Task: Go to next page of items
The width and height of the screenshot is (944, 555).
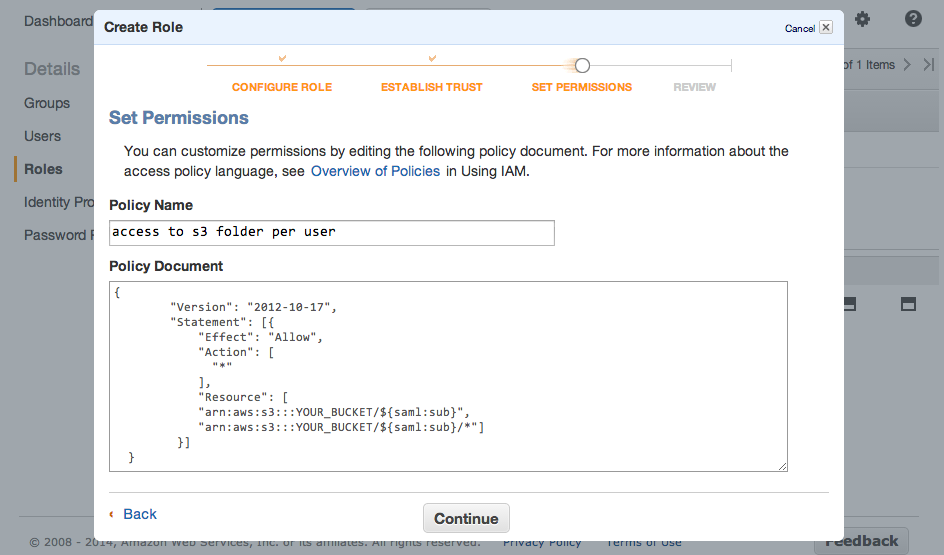Action: click(907, 65)
